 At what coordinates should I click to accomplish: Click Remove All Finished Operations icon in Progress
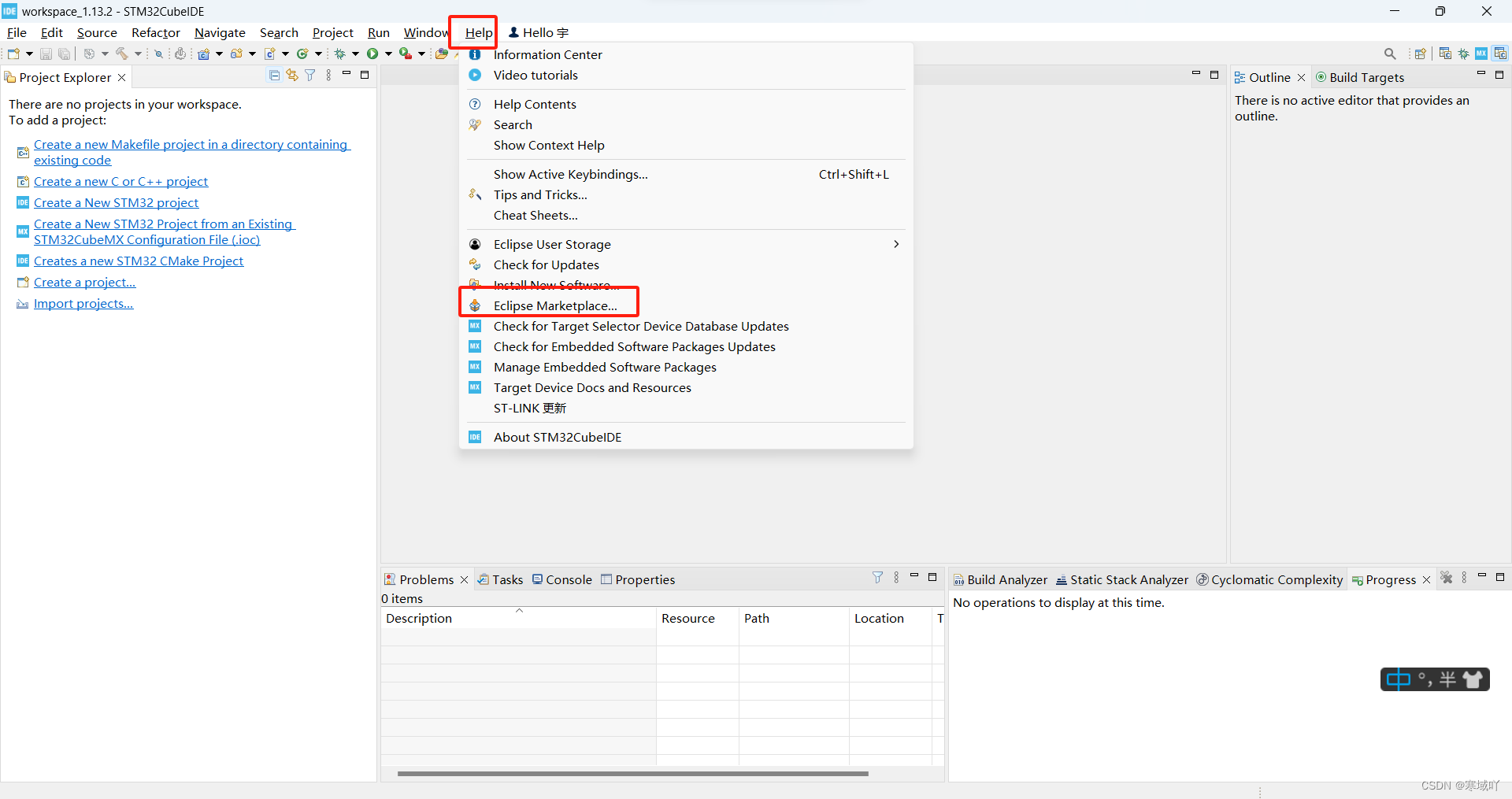(1447, 578)
